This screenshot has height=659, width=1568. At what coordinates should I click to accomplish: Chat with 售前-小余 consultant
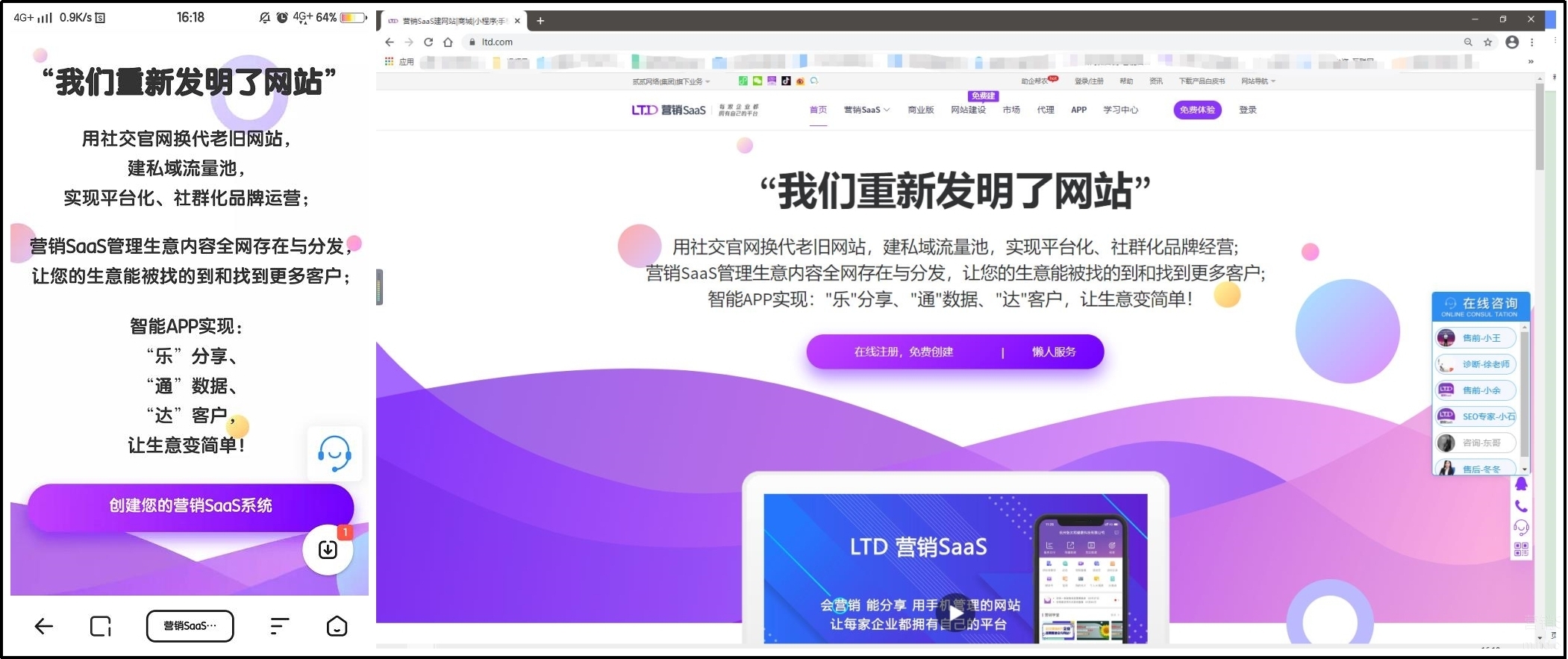[1475, 390]
